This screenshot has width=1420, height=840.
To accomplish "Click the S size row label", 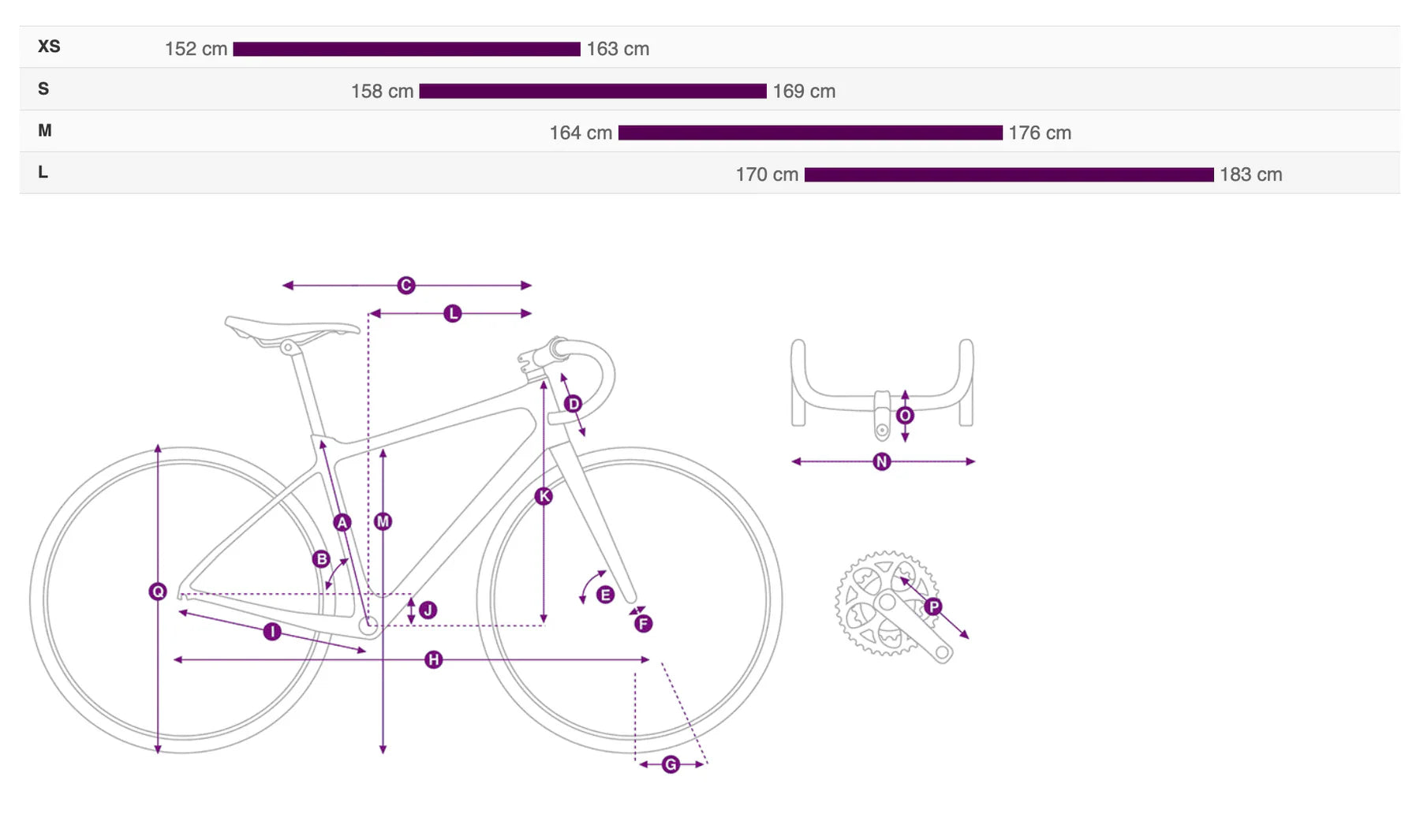I will click(x=43, y=88).
